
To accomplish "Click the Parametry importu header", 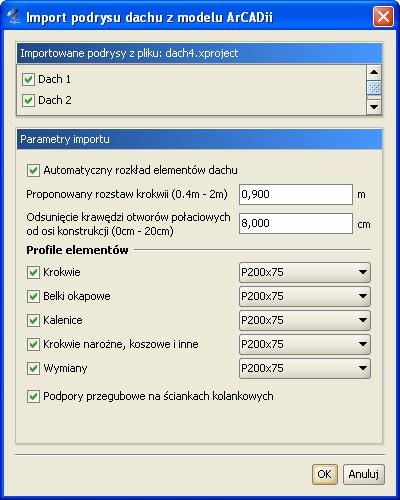I will click(199, 139).
